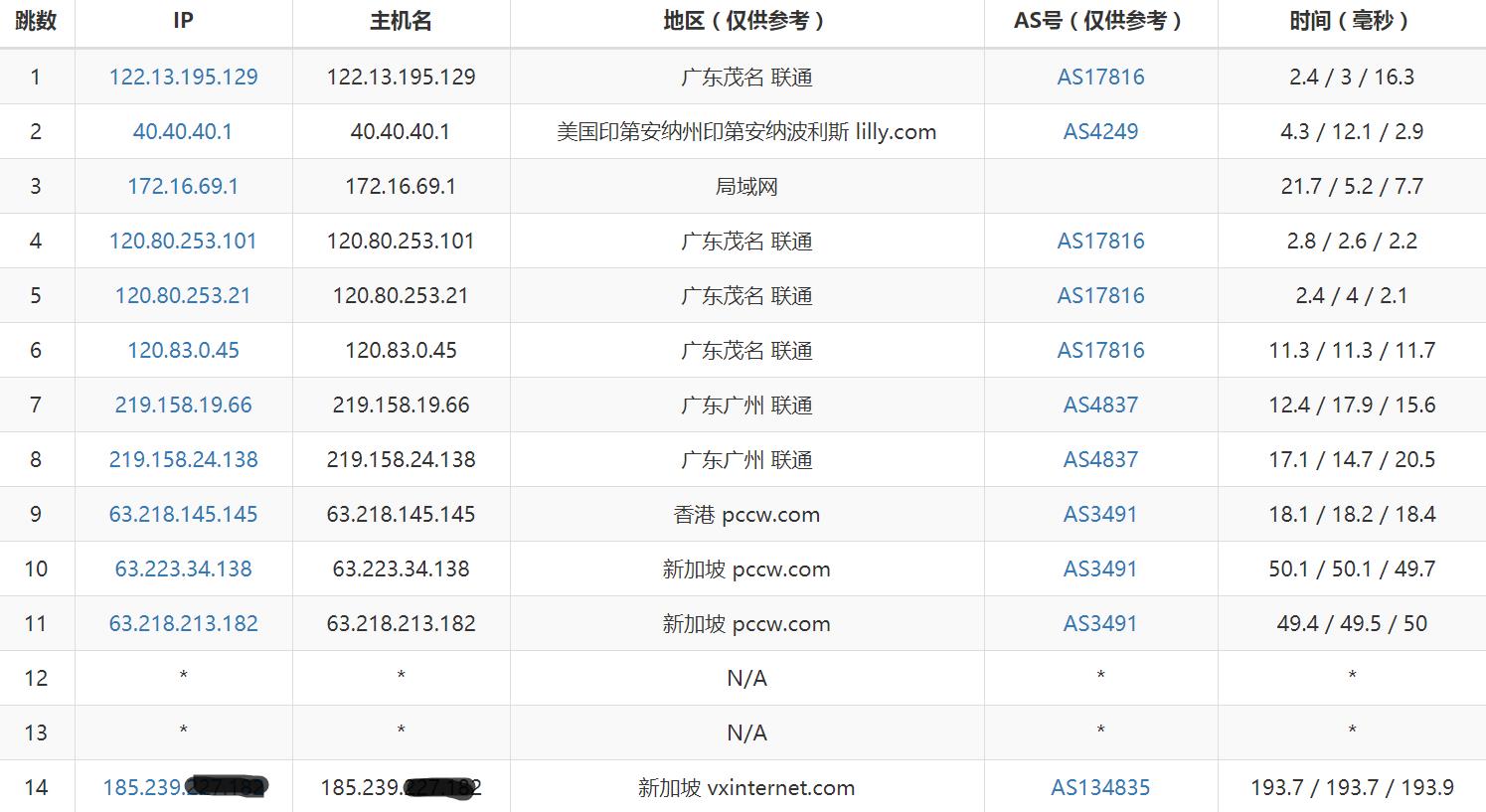The height and width of the screenshot is (812, 1486).
Task: Click time value 50.1 / 50.1 / 49.7
Action: [x=1352, y=569]
